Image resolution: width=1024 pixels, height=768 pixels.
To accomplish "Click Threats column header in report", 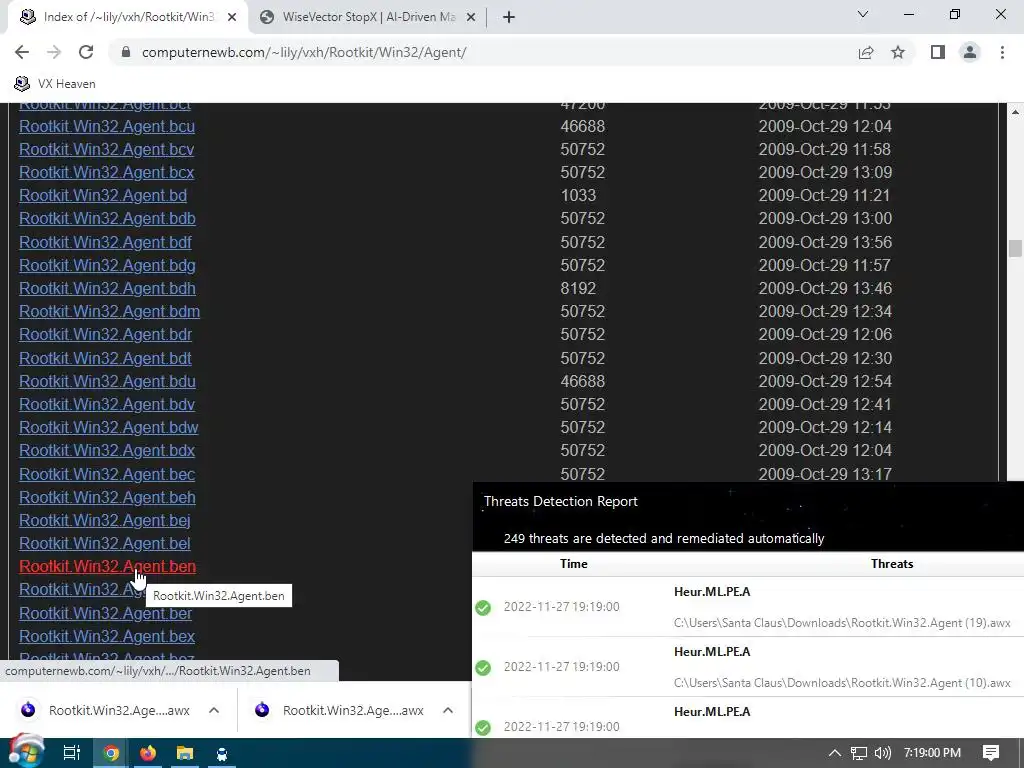I will coord(891,564).
